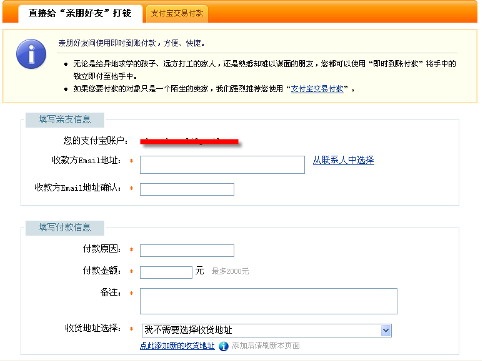Select the 直接给“亲朋好友”打钱 tab
The width and height of the screenshot is (482, 361).
tap(80, 13)
